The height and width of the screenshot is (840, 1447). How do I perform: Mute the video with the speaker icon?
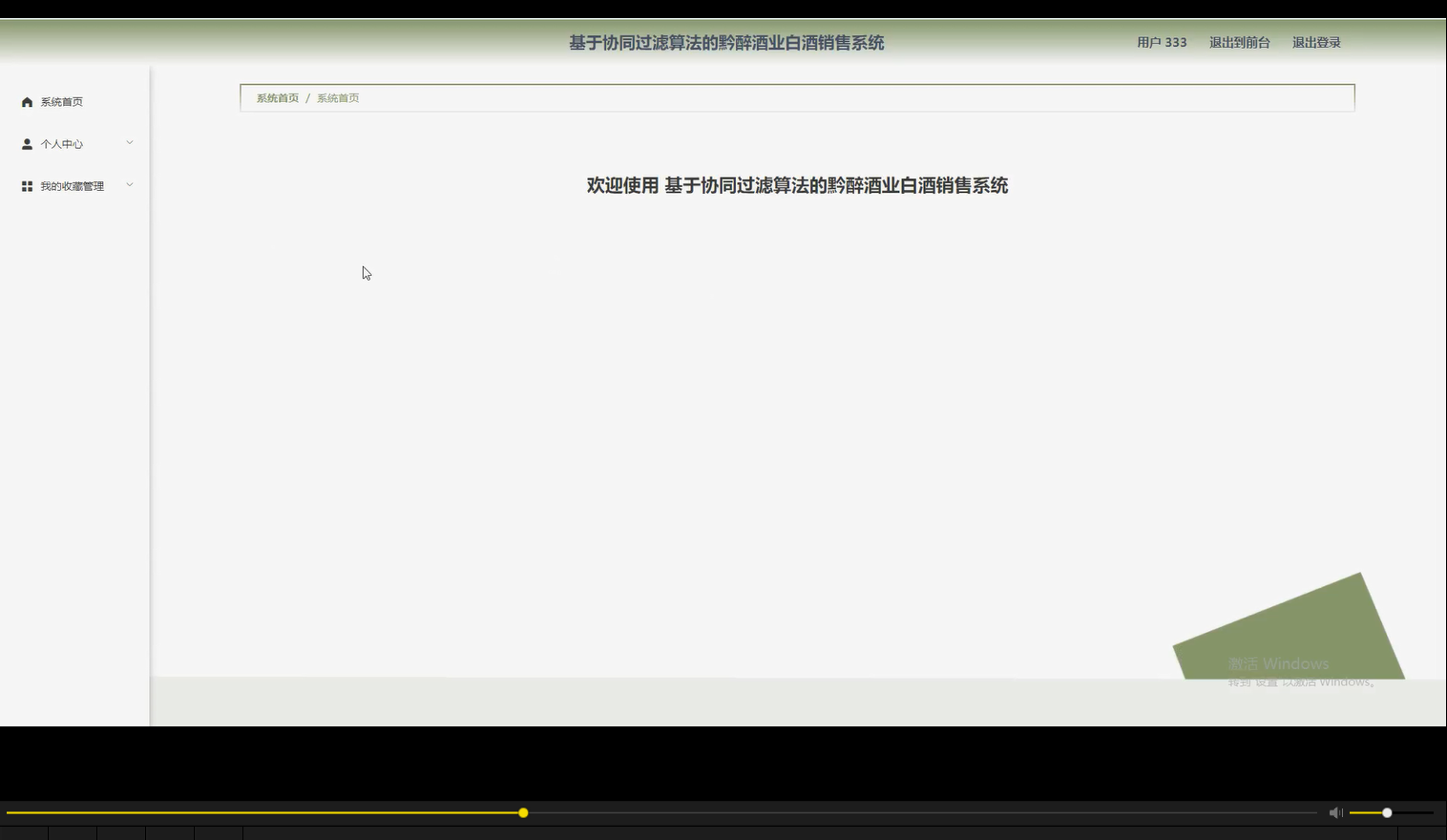coord(1335,812)
